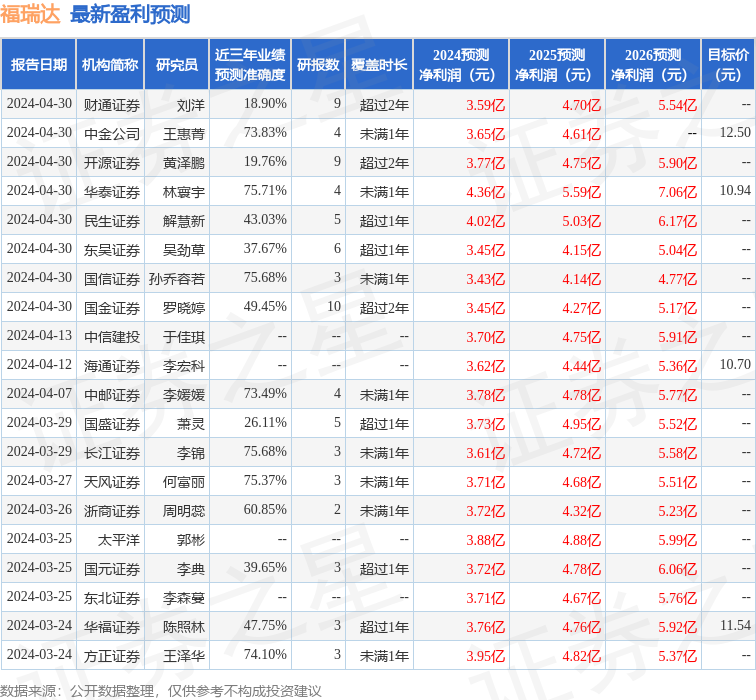Viewport: 756px width, 700px height.
Task: Click 7.06亿 2026 profit forecast
Action: coord(677,192)
